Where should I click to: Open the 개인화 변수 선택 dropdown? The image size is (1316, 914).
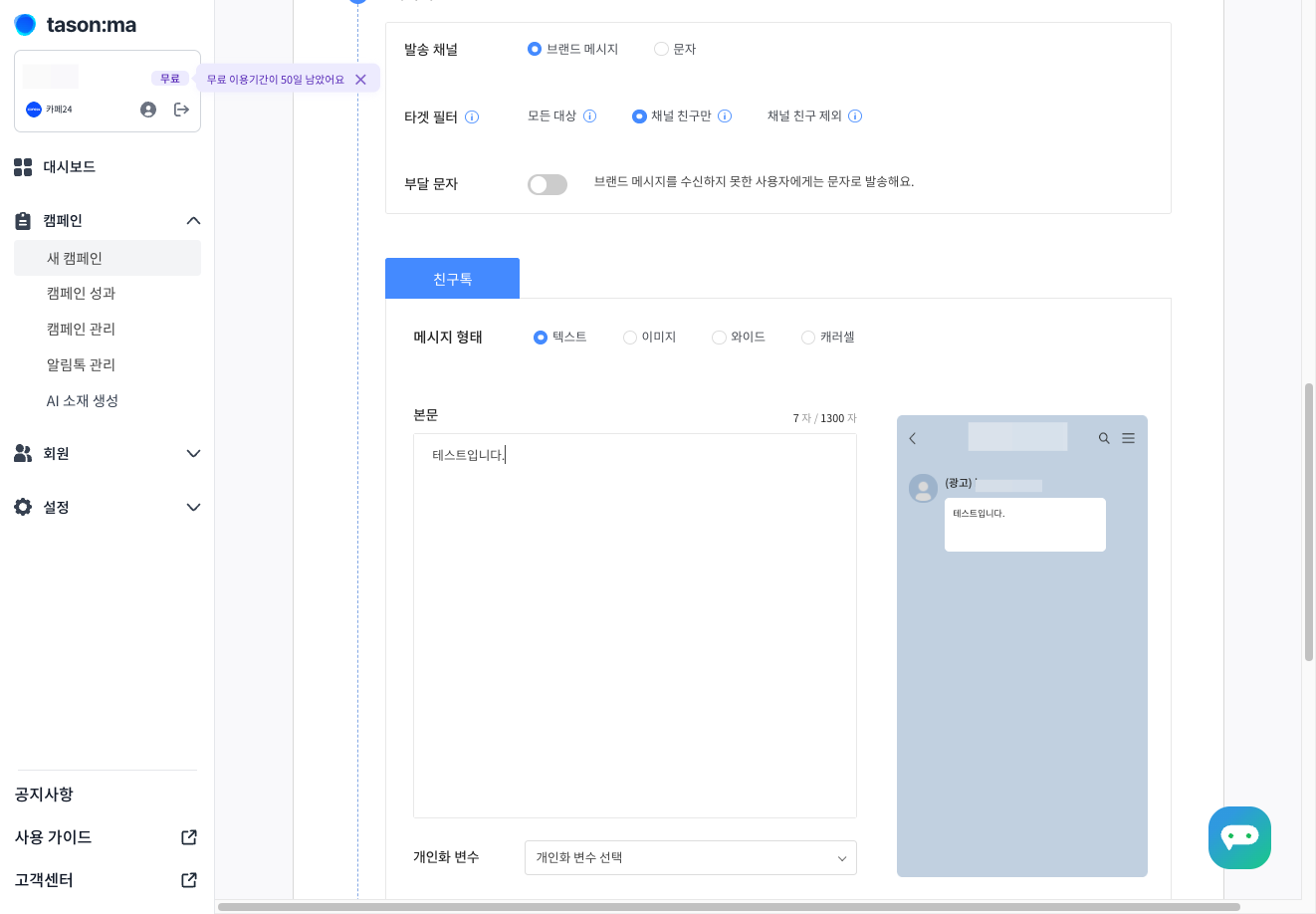691,858
